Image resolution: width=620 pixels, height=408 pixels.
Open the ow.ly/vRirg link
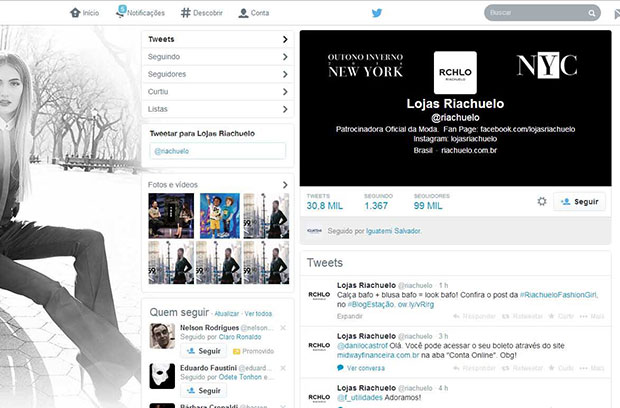coord(416,304)
